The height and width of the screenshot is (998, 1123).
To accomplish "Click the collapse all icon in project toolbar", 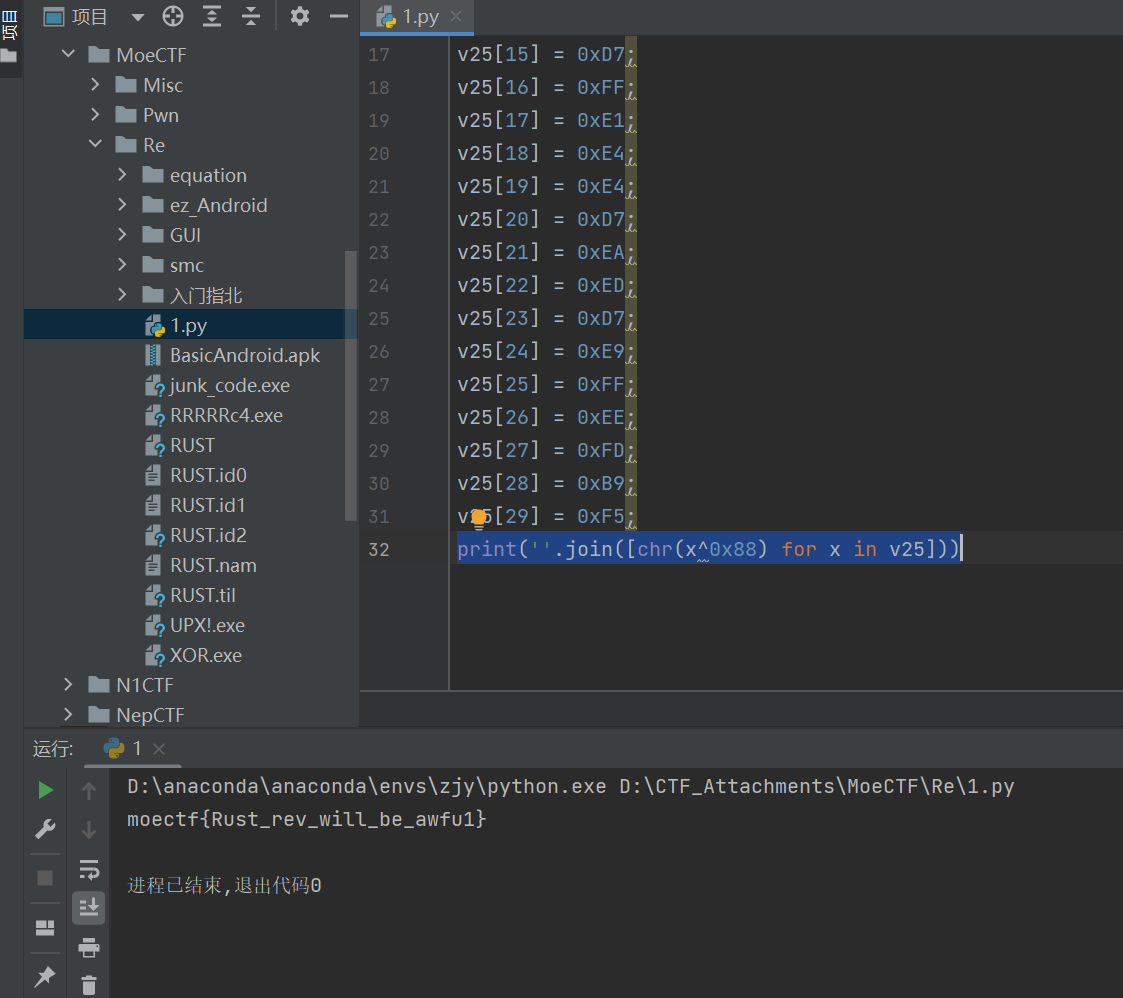I will tap(250, 16).
